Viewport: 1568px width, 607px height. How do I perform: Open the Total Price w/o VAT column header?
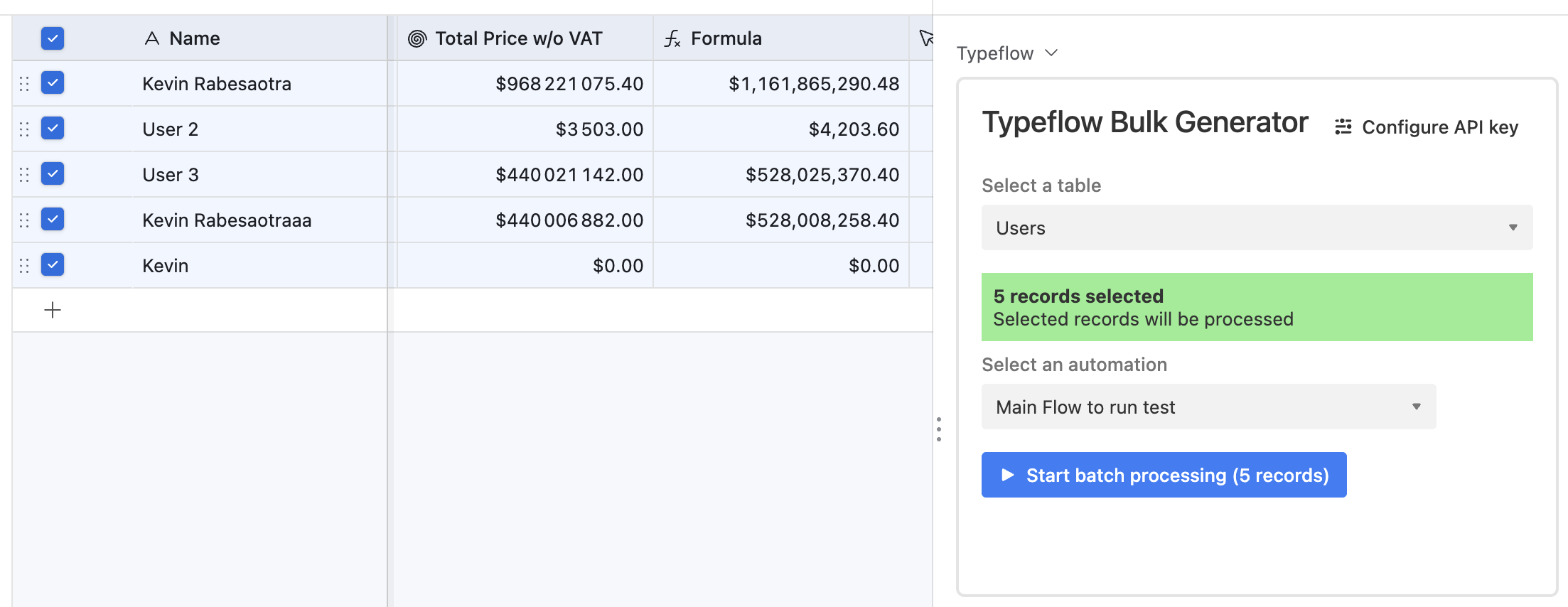(525, 38)
